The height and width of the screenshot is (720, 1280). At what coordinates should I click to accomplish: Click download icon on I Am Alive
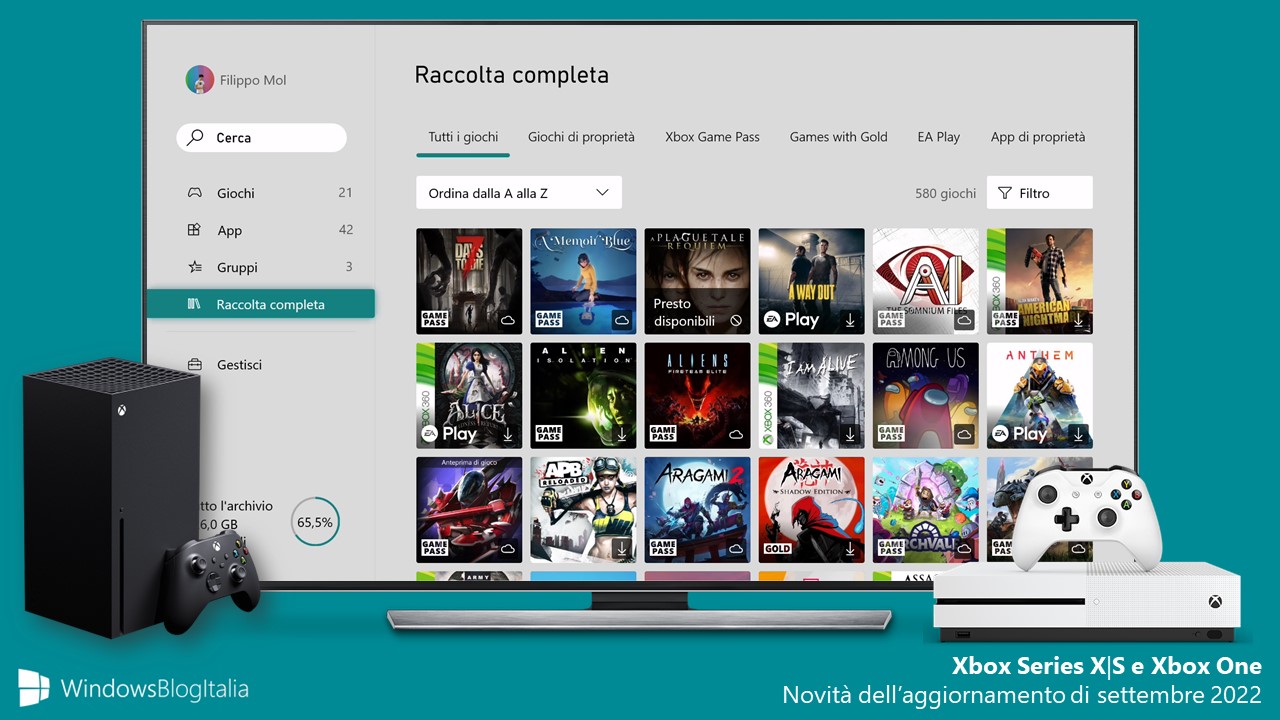coord(850,434)
